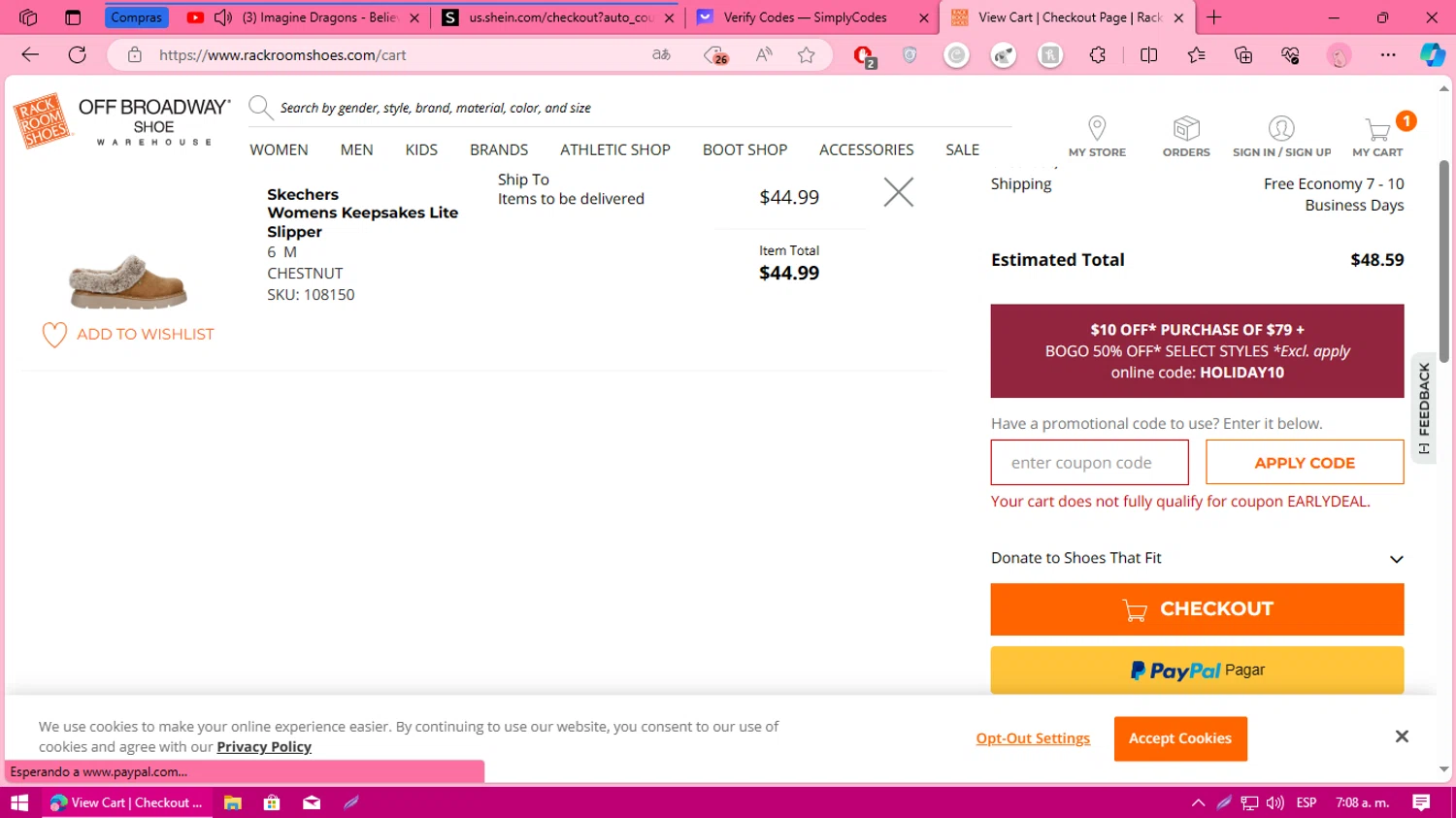Viewport: 1456px width, 818px height.
Task: Go to the Rack Room Shoes logo home
Action: click(42, 121)
